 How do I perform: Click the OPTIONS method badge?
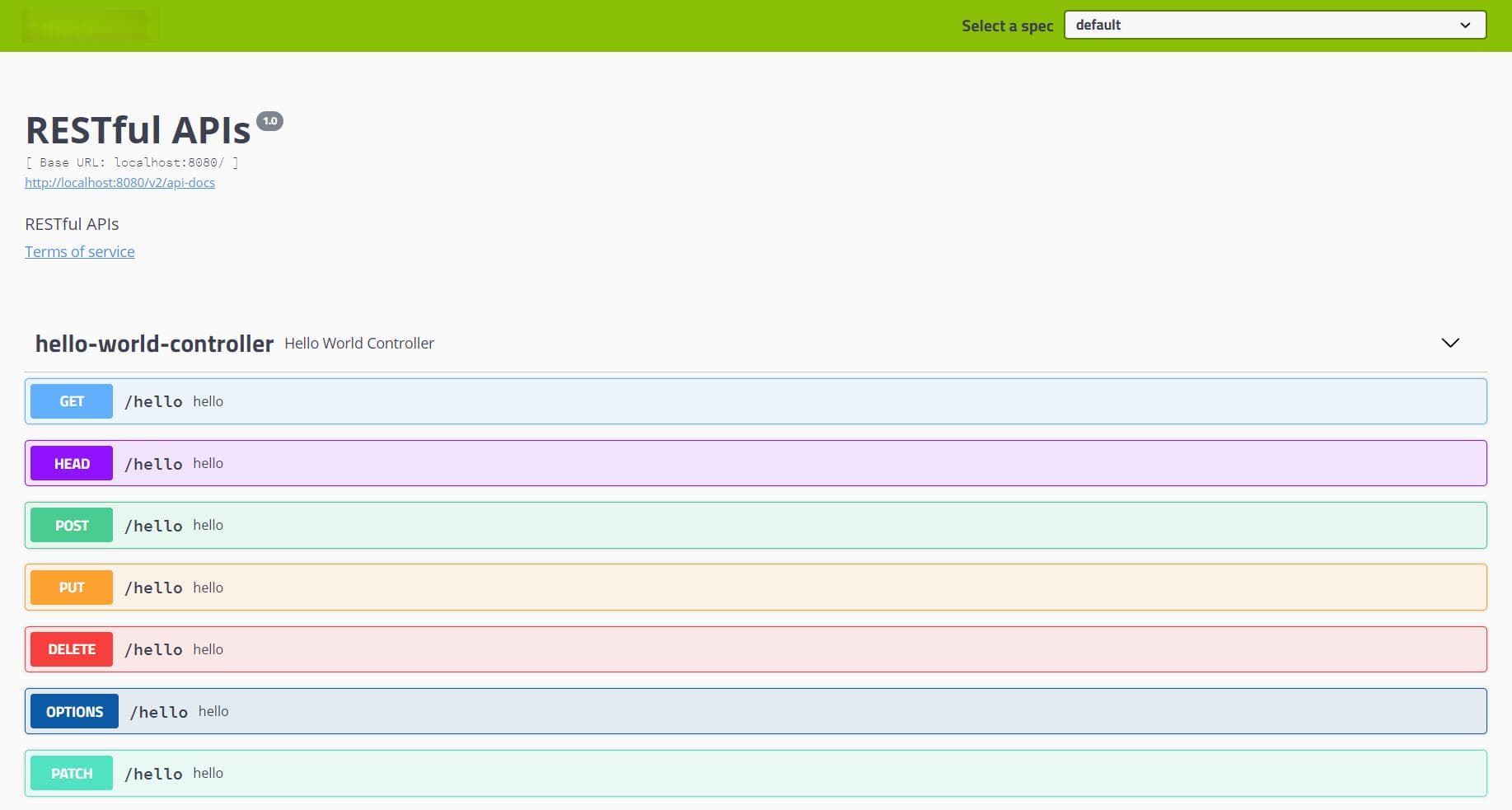74,711
